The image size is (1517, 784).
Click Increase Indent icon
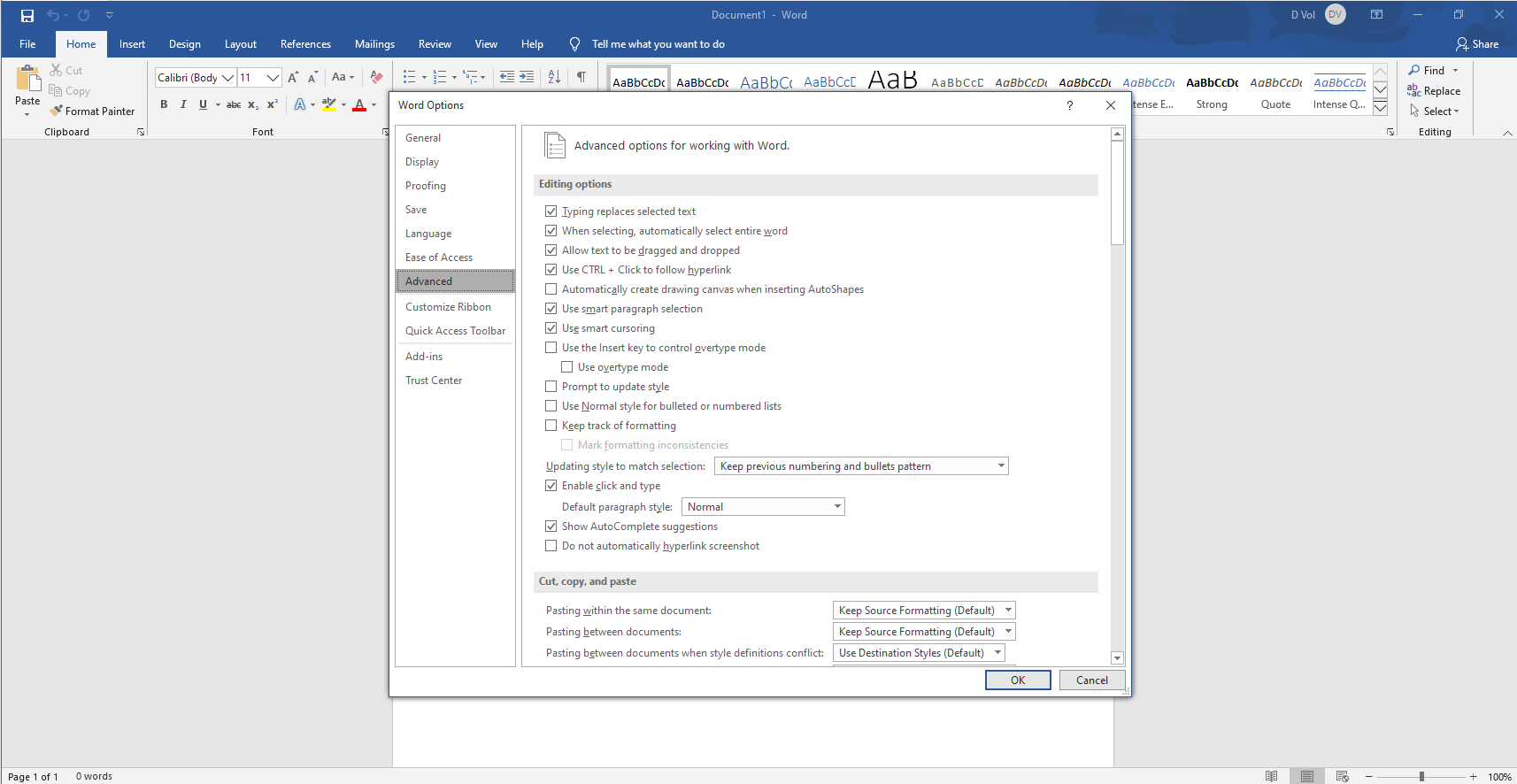click(x=527, y=77)
